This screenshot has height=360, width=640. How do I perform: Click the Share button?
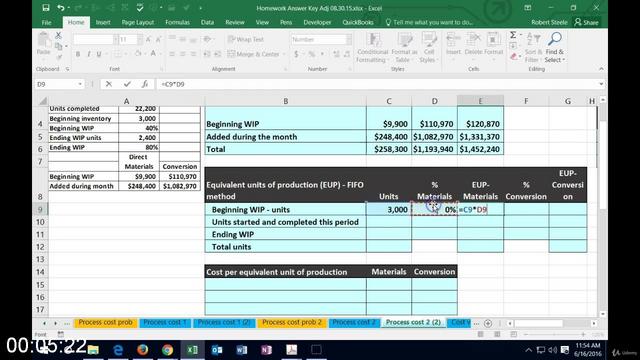tap(587, 22)
